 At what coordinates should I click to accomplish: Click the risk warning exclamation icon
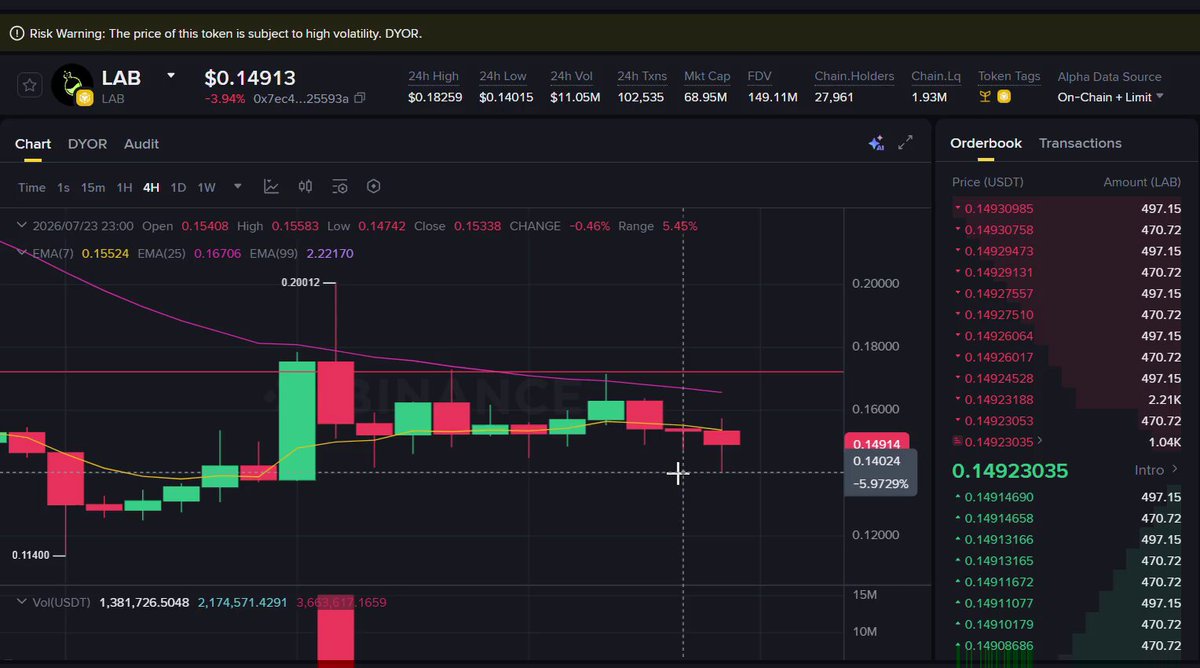(17, 34)
